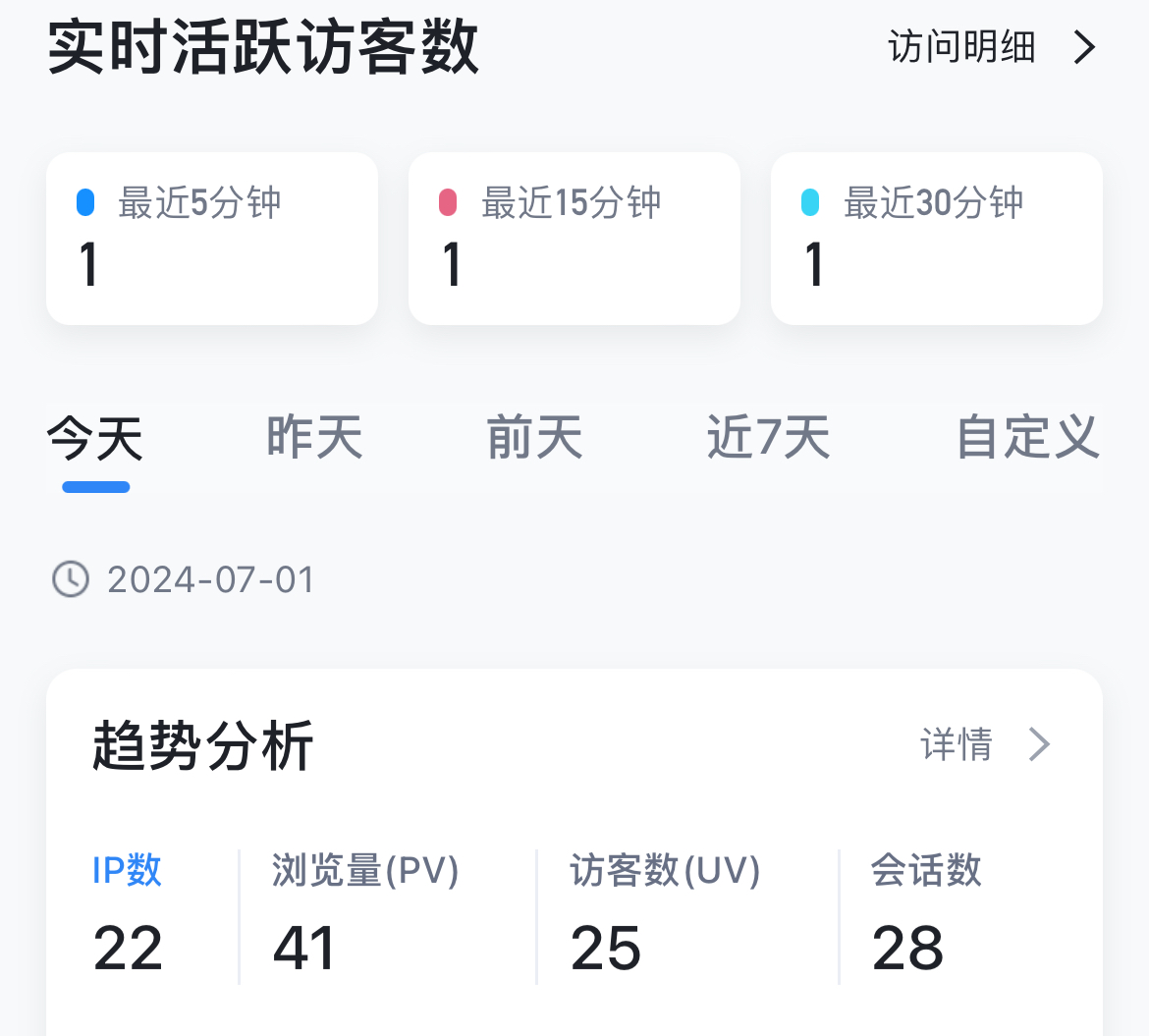Screen dimensions: 1149x1036
Task: Open the 自定义 date range tab
Action: coord(1027,438)
